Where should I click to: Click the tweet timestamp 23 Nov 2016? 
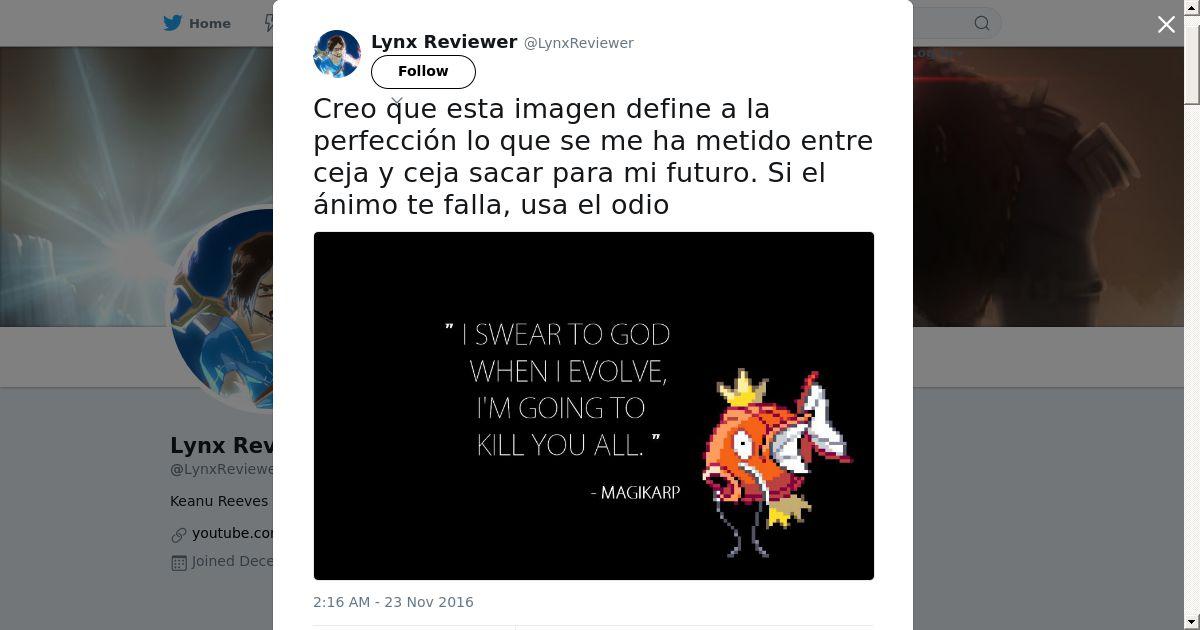coord(393,602)
